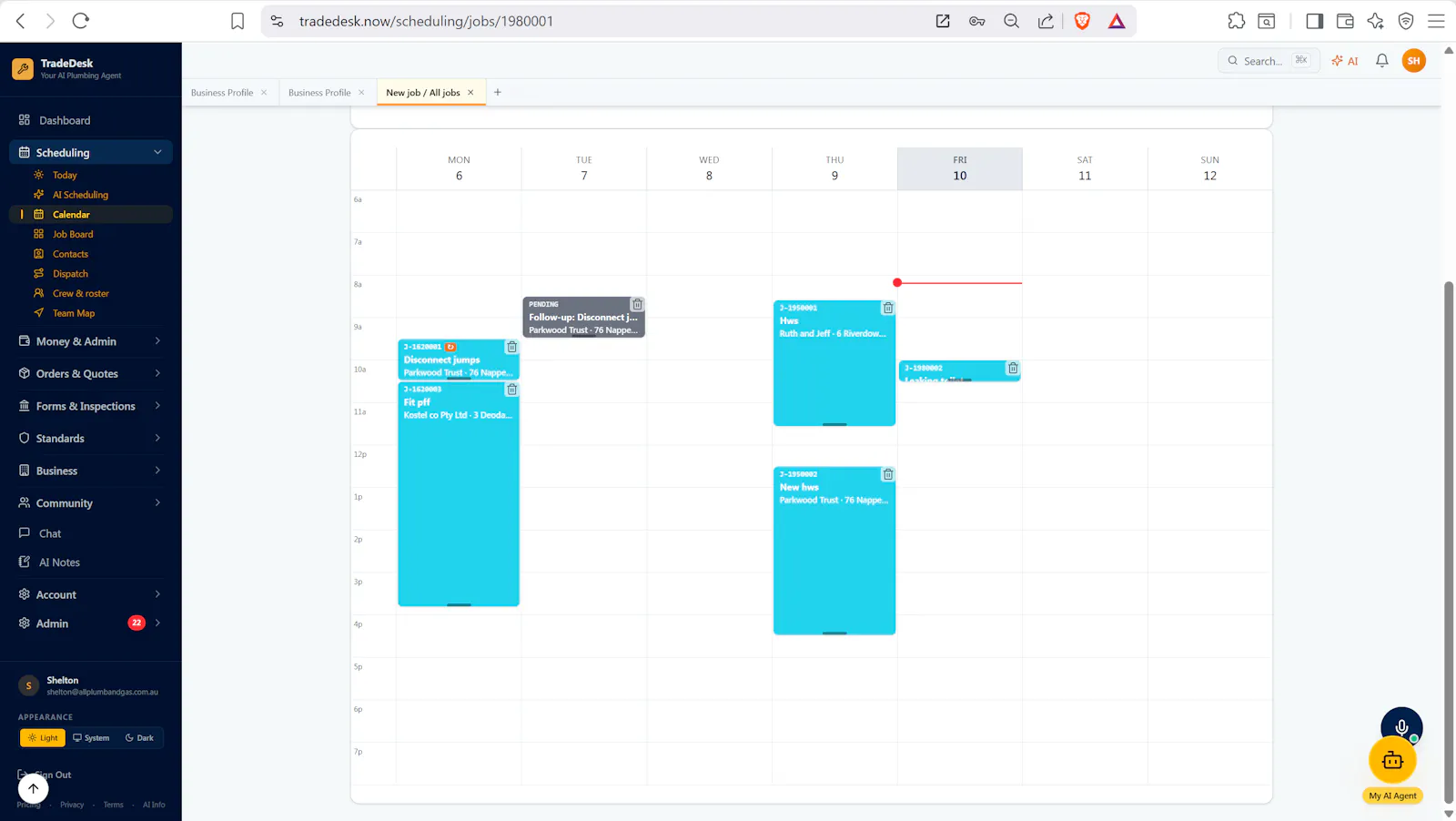
Task: Add a new tab with plus
Action: [x=498, y=93]
